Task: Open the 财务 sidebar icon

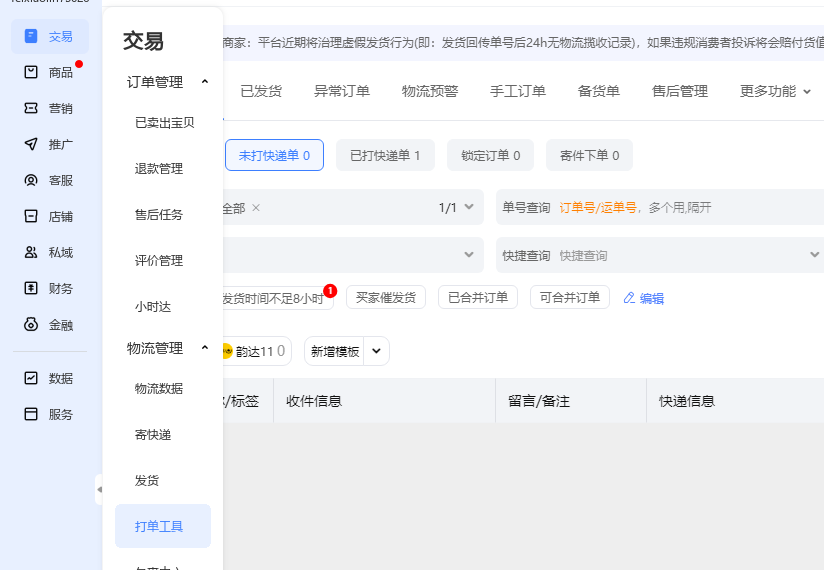Action: tap(31, 288)
